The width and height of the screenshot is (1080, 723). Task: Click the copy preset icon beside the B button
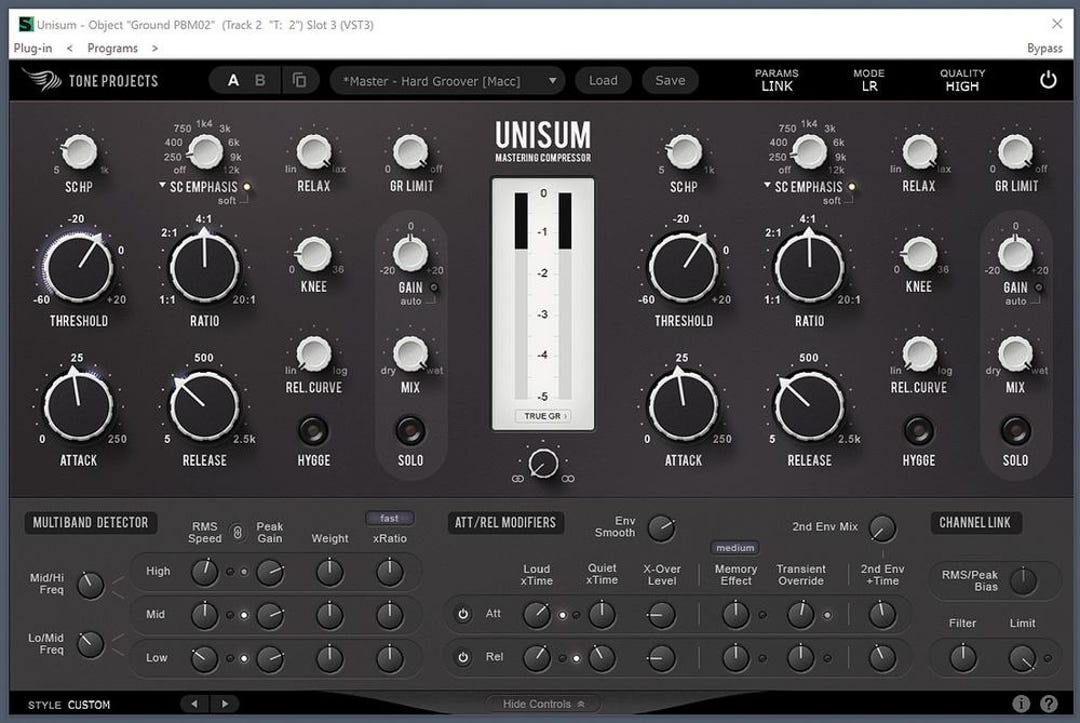pyautogui.click(x=300, y=80)
